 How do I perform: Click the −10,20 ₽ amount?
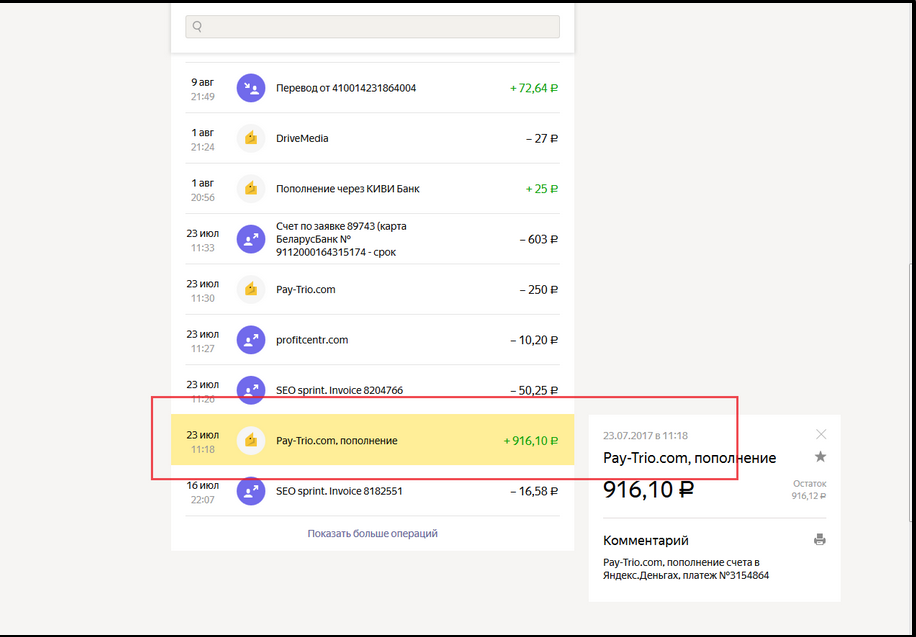click(x=534, y=340)
